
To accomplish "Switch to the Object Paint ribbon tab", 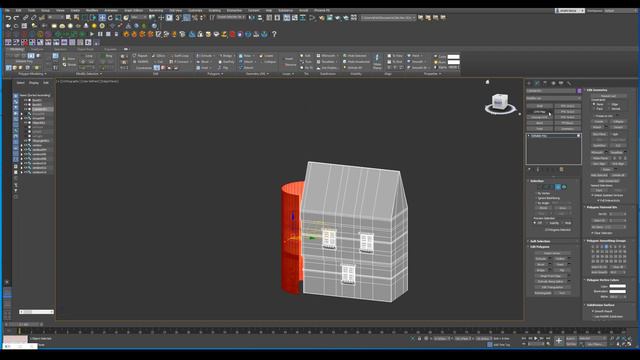I will click(x=85, y=49).
